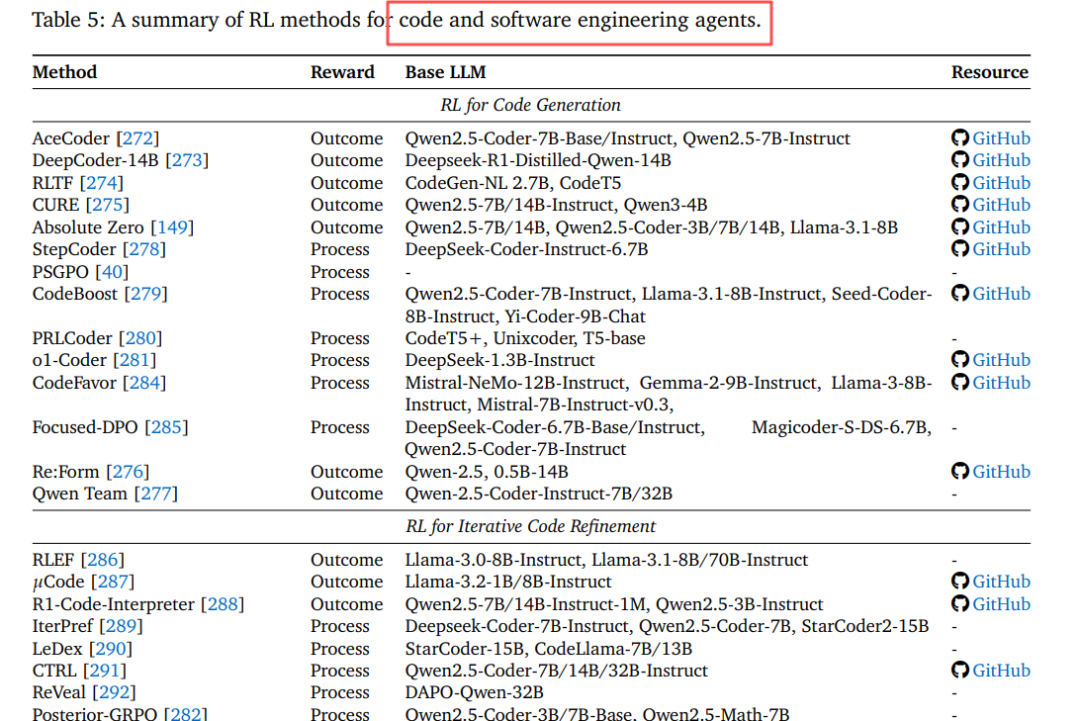1080x721 pixels.
Task: Click 'Deepseek-R1-Distilled-Qwen-14B' base LLM cell
Action: [x=538, y=160]
